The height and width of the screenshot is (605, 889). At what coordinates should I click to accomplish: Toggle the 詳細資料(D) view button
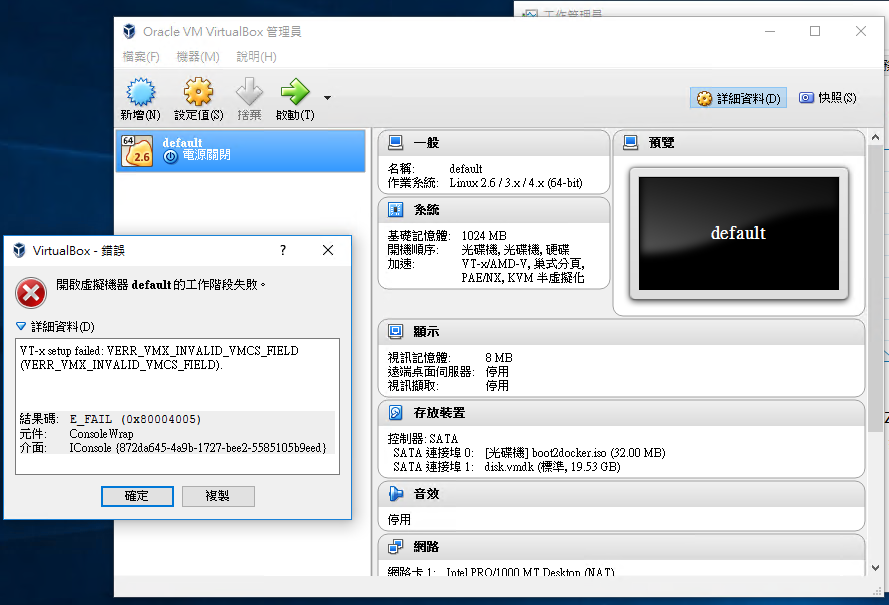pyautogui.click(x=739, y=98)
